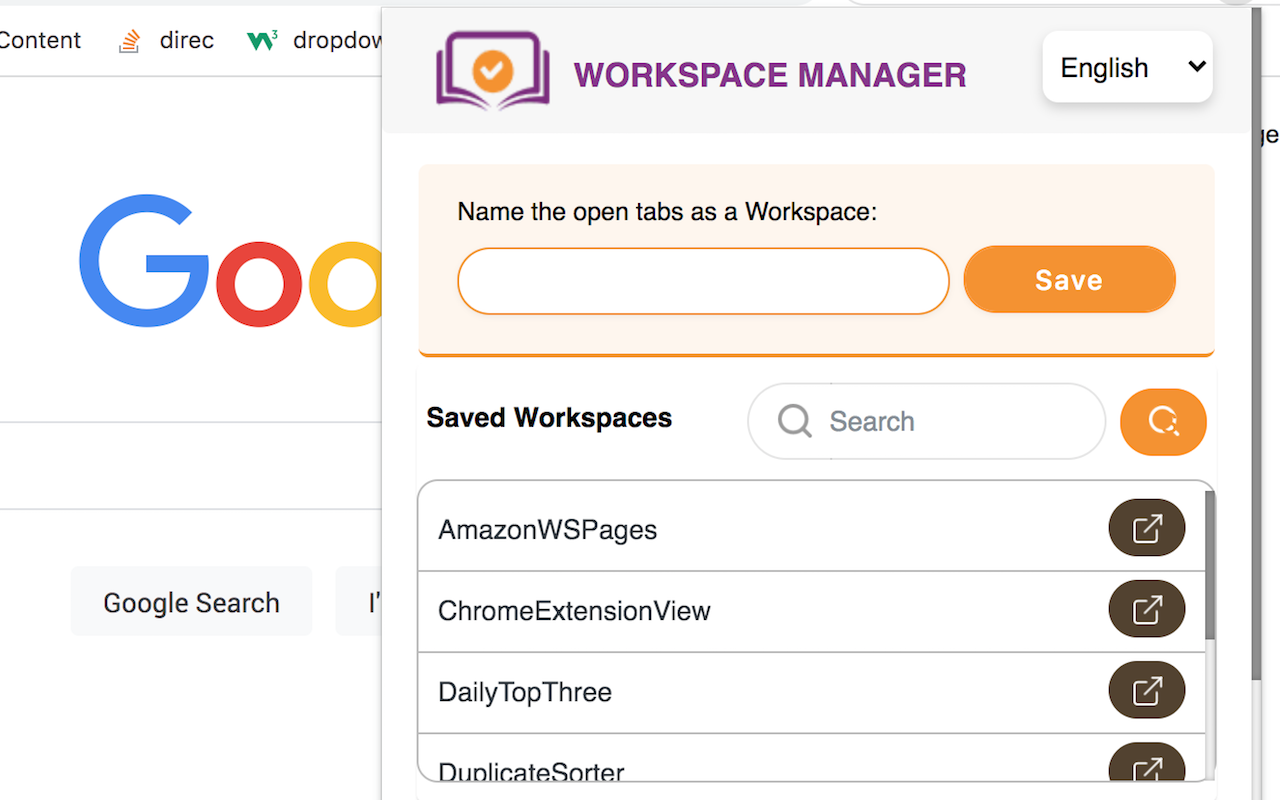Click the Workspace Manager book logo
This screenshot has width=1280, height=800.
[491, 70]
